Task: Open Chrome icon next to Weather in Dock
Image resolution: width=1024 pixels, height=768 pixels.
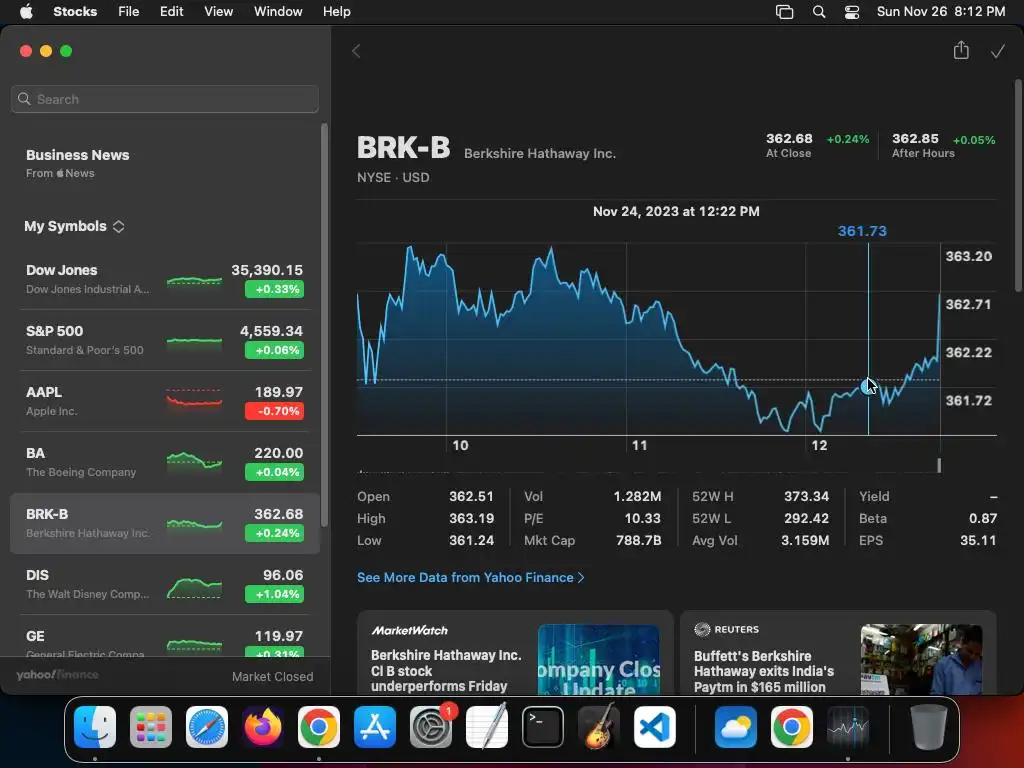Action: [x=792, y=727]
